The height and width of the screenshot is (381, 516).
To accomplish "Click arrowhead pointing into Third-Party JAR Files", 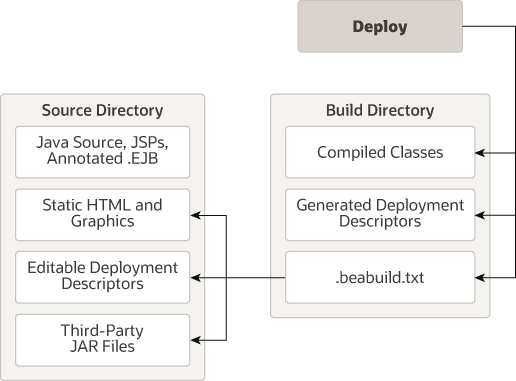I will pyautogui.click(x=196, y=340).
